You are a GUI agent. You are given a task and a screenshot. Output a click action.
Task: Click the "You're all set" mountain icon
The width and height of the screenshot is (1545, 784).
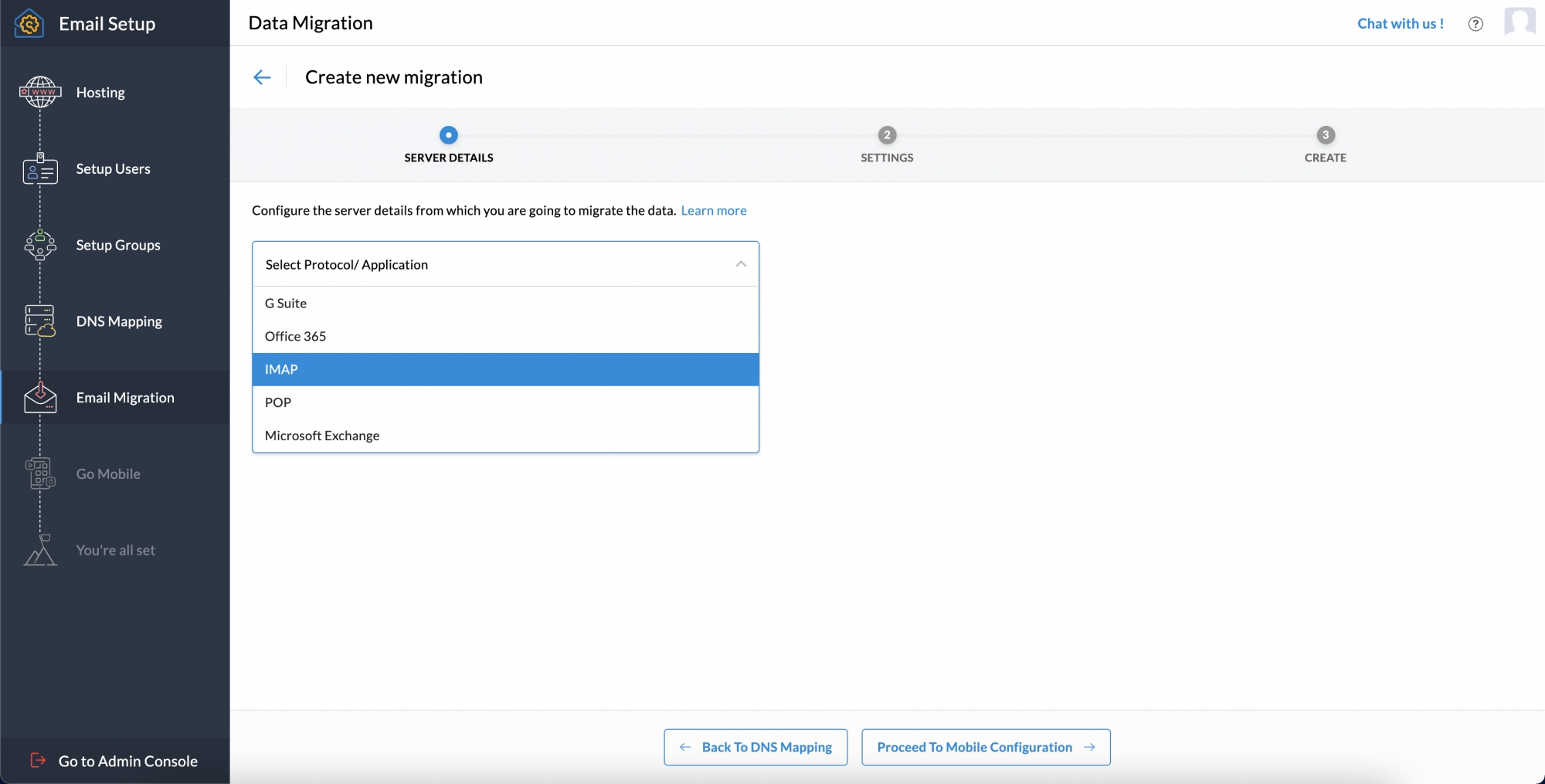pyautogui.click(x=39, y=550)
